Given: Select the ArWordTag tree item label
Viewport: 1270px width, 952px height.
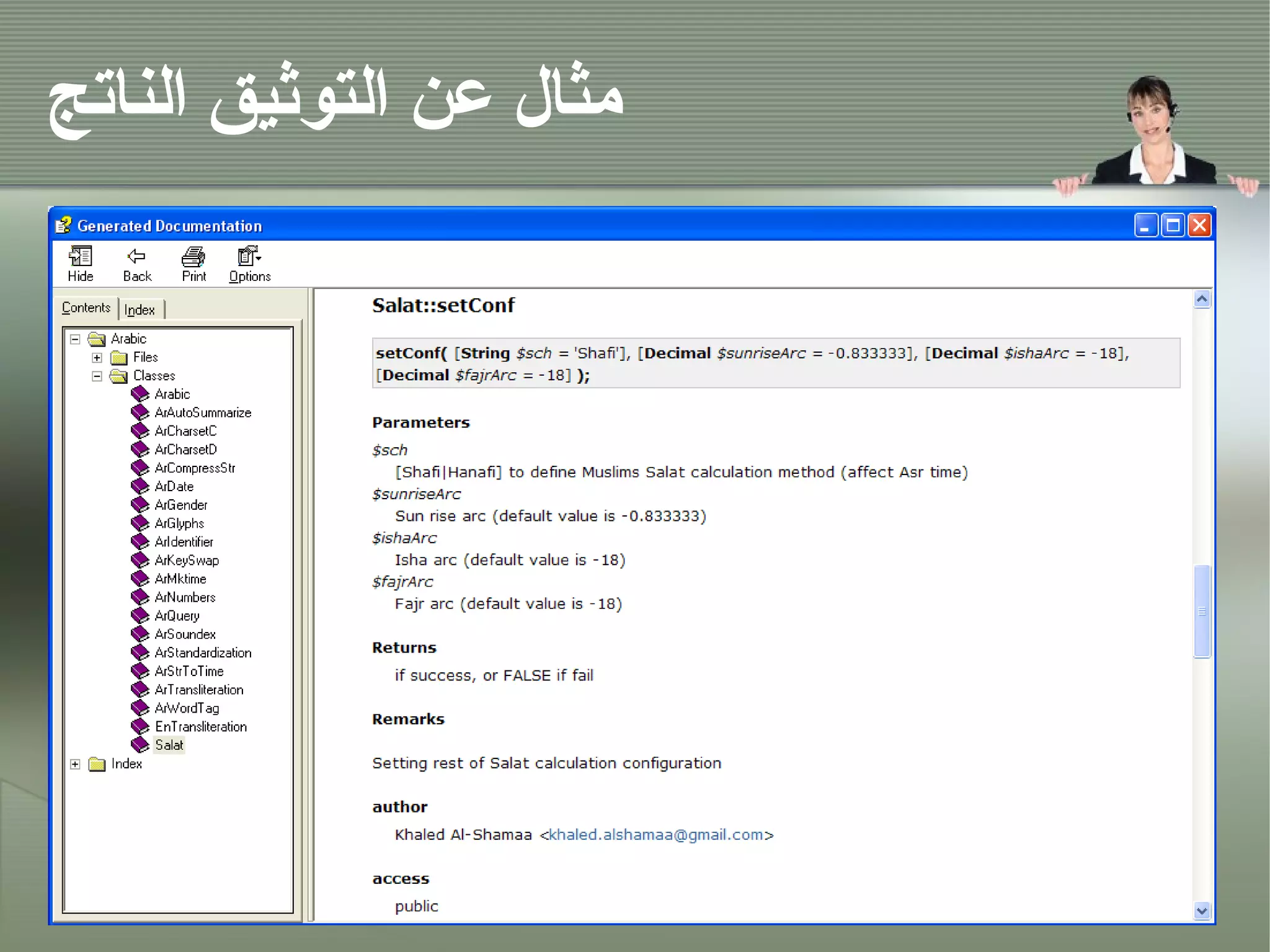Looking at the screenshot, I should 187,708.
